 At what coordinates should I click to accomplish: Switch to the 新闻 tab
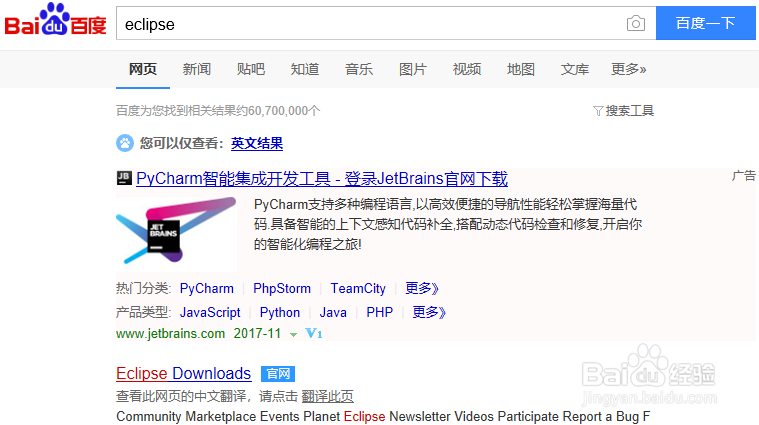click(x=197, y=69)
